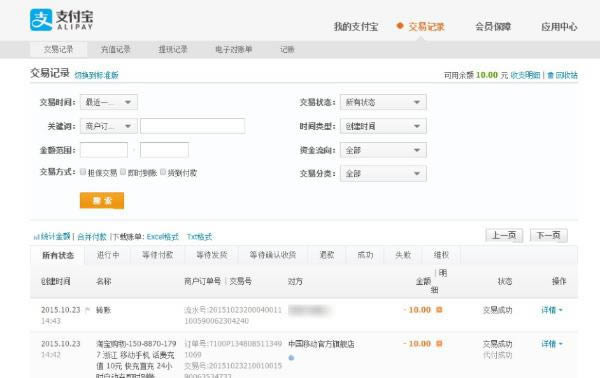Tick the 货到付款 checkbox
The width and height of the screenshot is (600, 378).
tap(163, 172)
